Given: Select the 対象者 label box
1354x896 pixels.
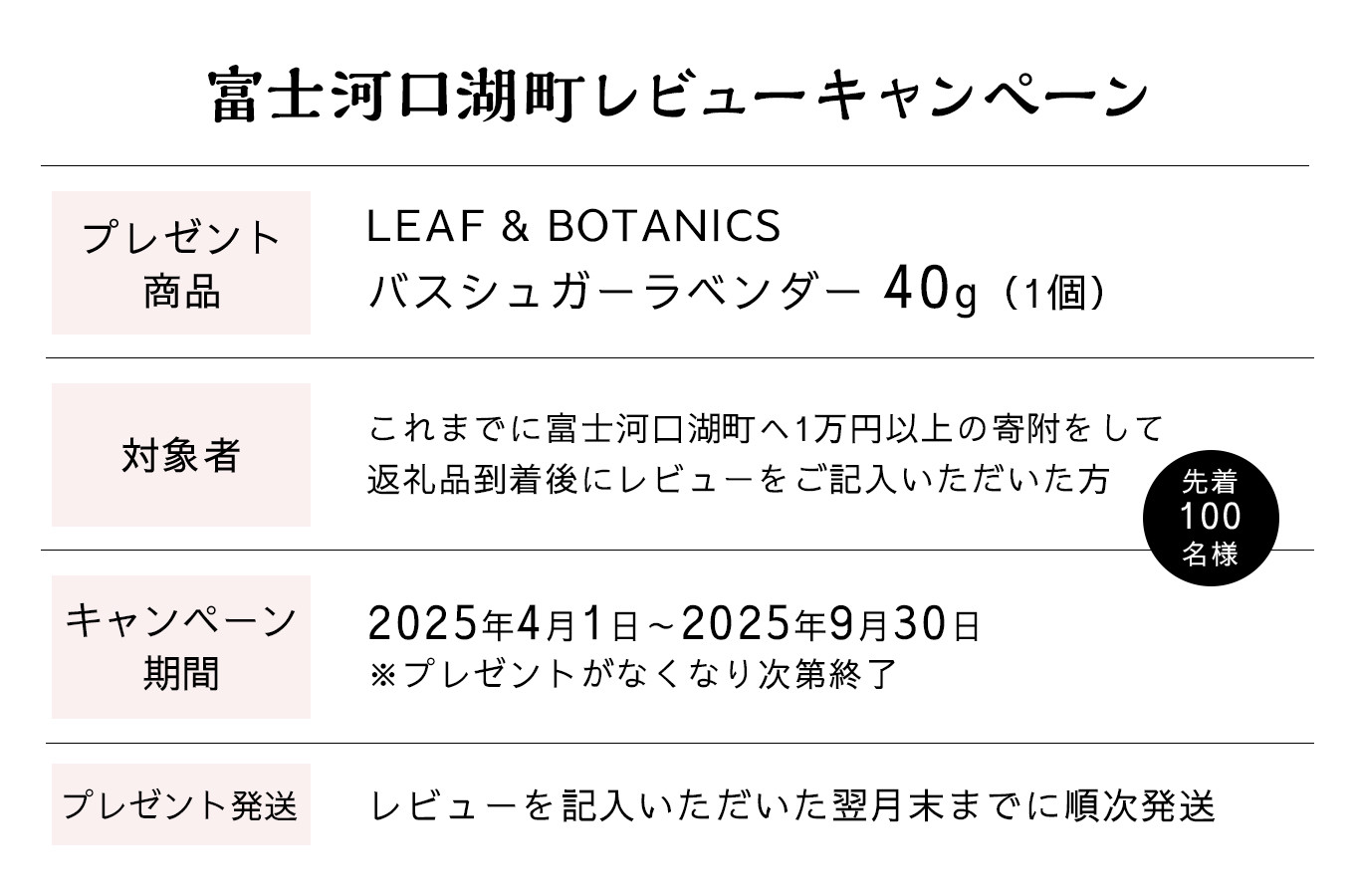Looking at the screenshot, I should [181, 455].
